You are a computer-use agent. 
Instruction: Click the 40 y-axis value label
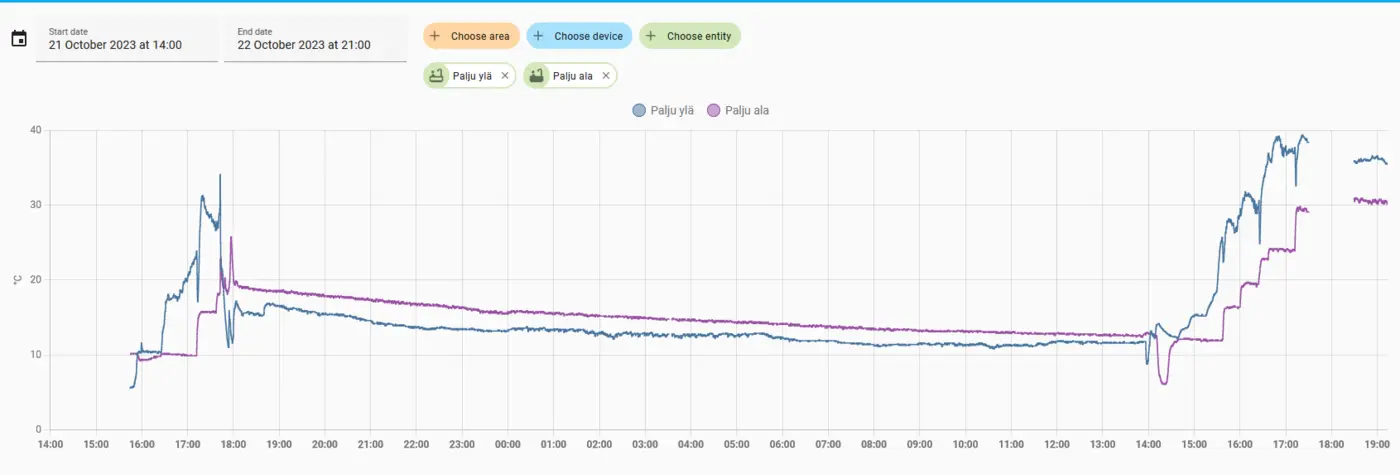pyautogui.click(x=35, y=130)
